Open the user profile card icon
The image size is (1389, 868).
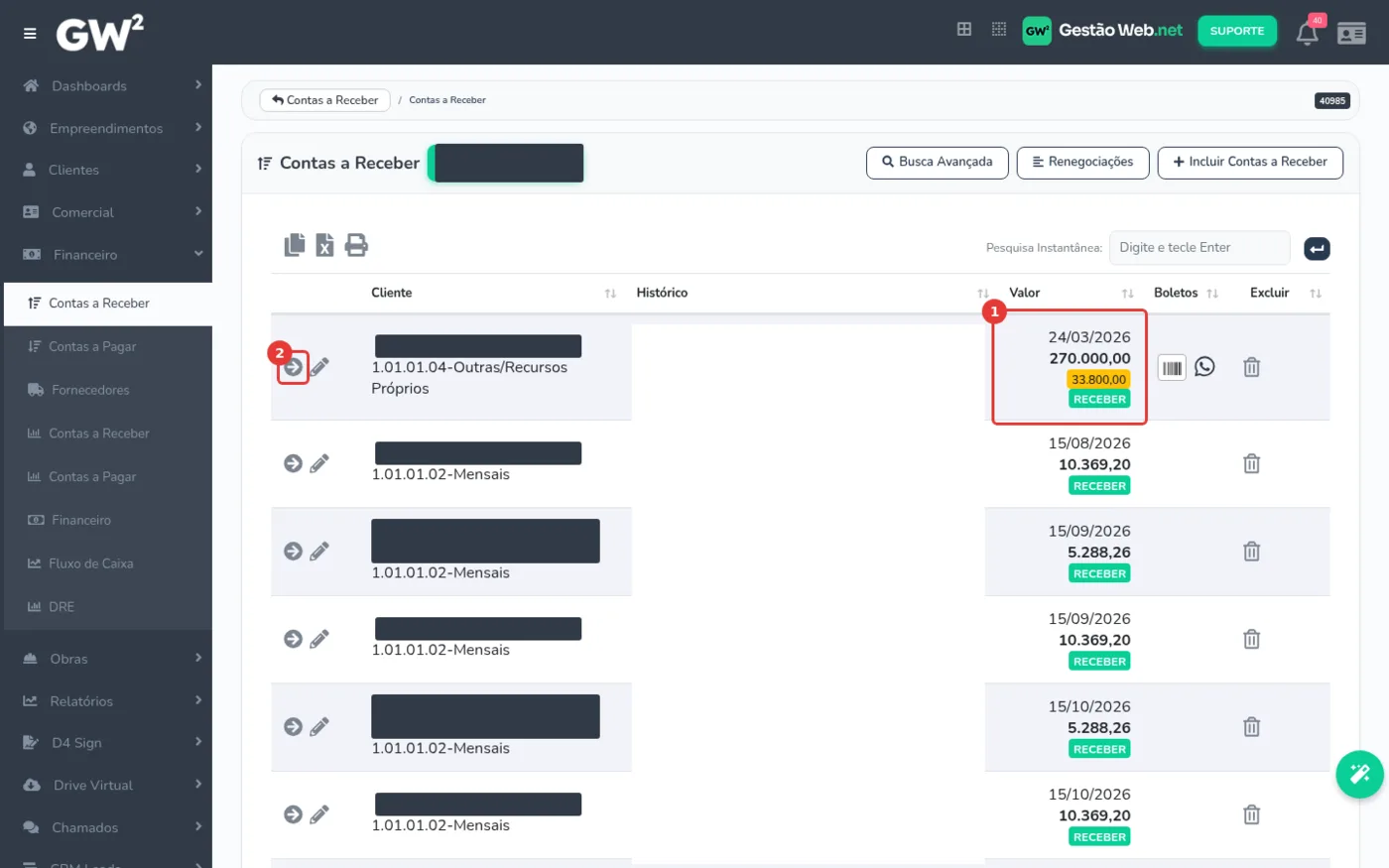[x=1351, y=34]
